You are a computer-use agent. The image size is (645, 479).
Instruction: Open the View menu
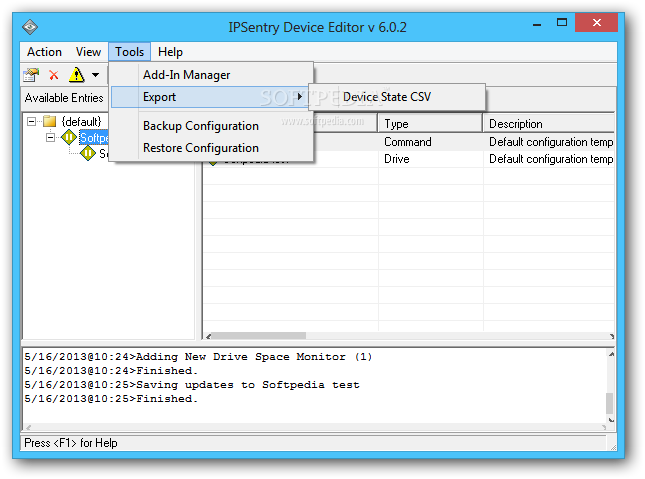(x=88, y=52)
